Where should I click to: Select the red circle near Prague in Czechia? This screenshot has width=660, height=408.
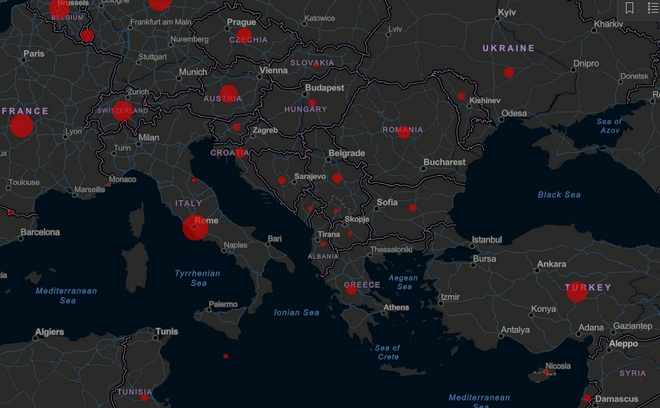coord(244,36)
